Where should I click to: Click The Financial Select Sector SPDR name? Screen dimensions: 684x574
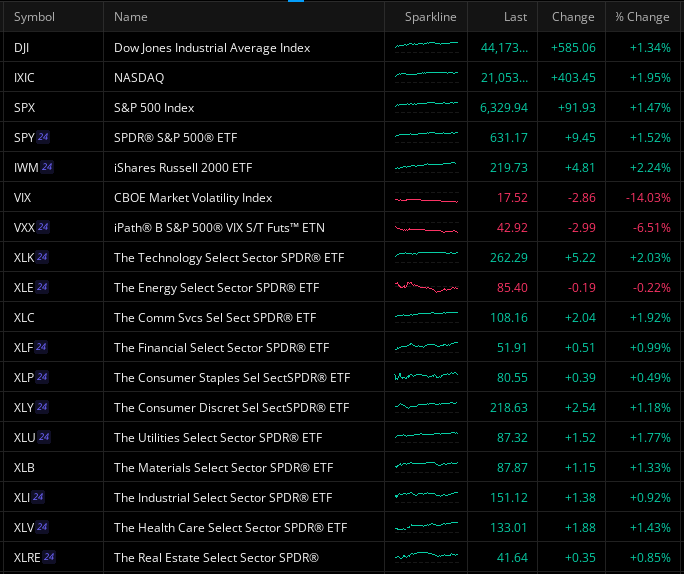[221, 348]
